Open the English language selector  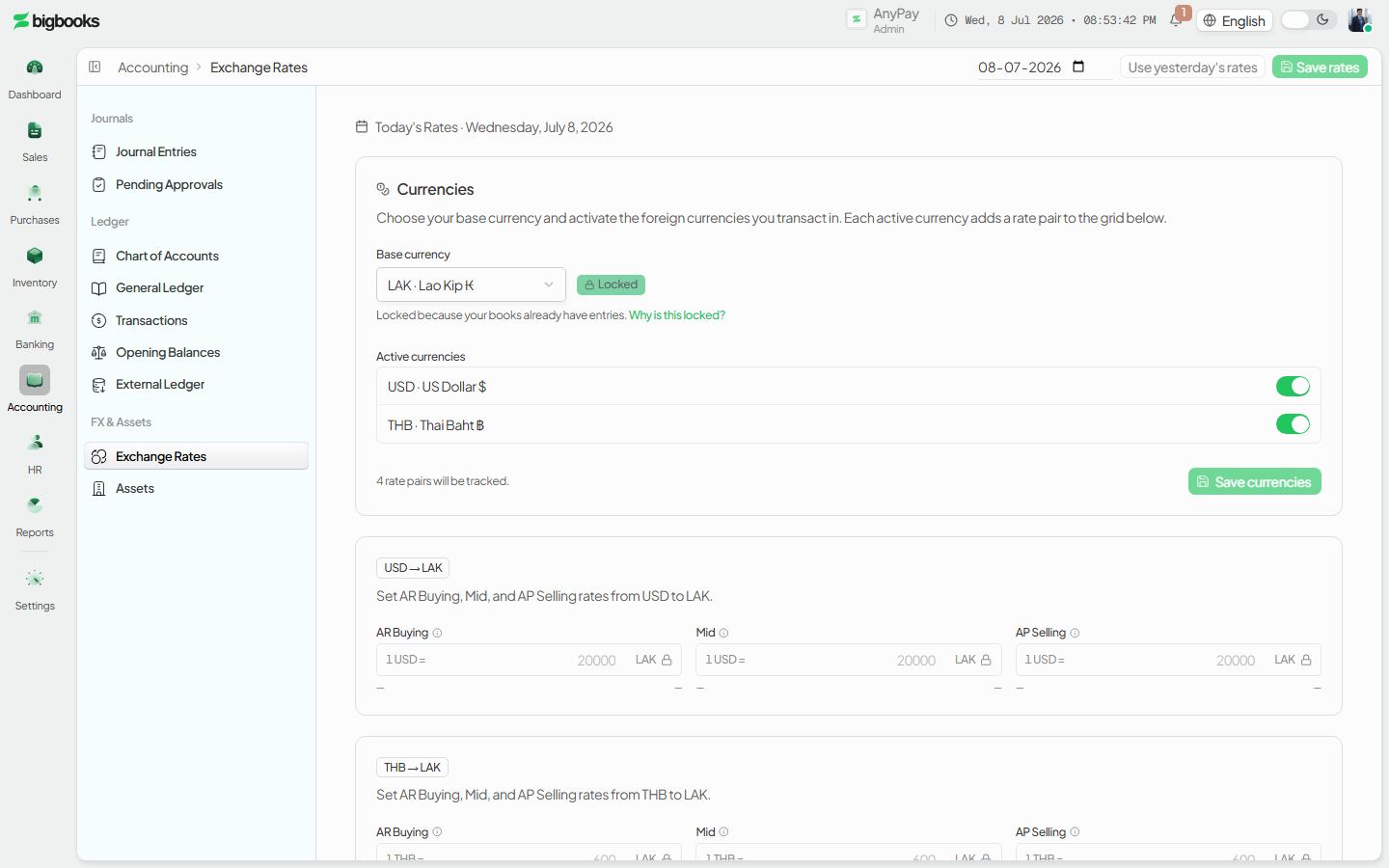click(x=1235, y=20)
